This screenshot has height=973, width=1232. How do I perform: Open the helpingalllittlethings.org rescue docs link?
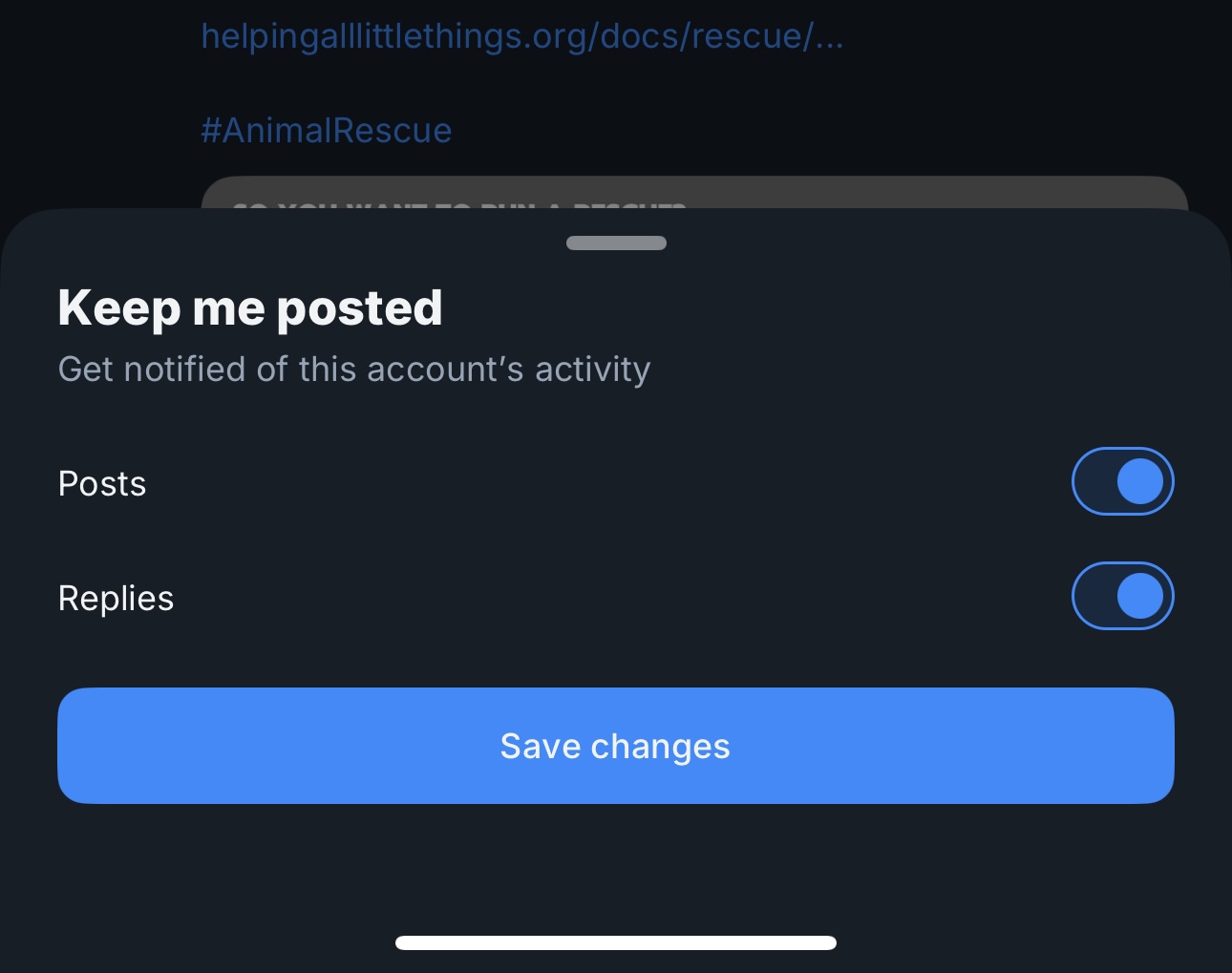click(522, 35)
